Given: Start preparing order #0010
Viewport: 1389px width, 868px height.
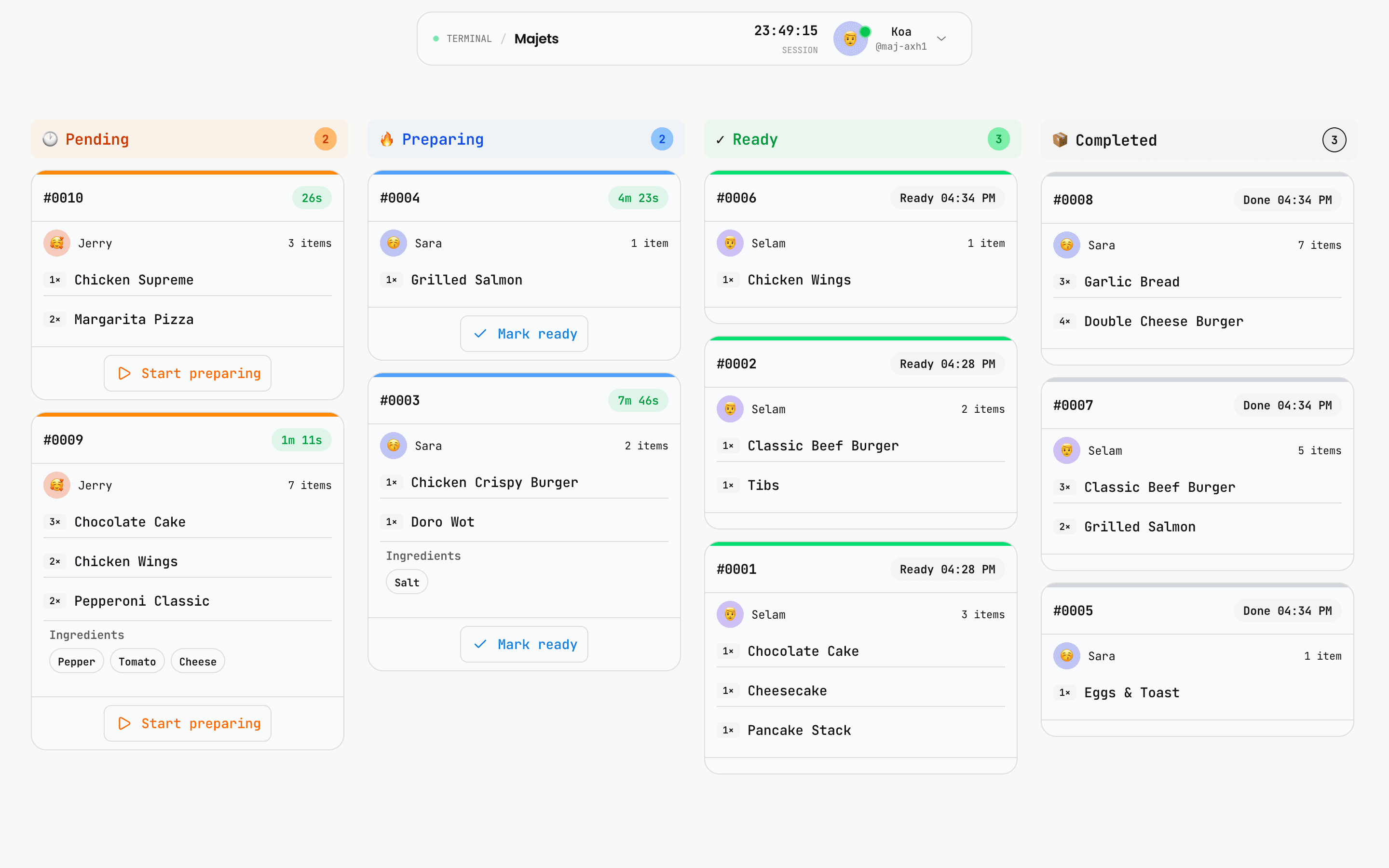Looking at the screenshot, I should coord(188,373).
